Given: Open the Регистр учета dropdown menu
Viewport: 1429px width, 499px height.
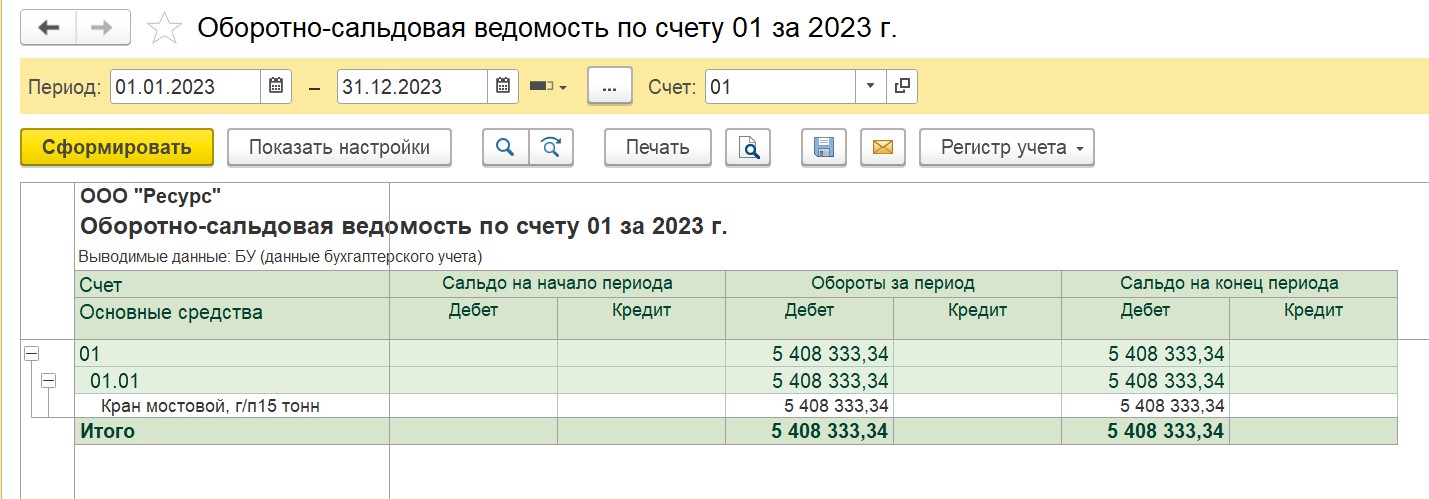Looking at the screenshot, I should (1007, 147).
